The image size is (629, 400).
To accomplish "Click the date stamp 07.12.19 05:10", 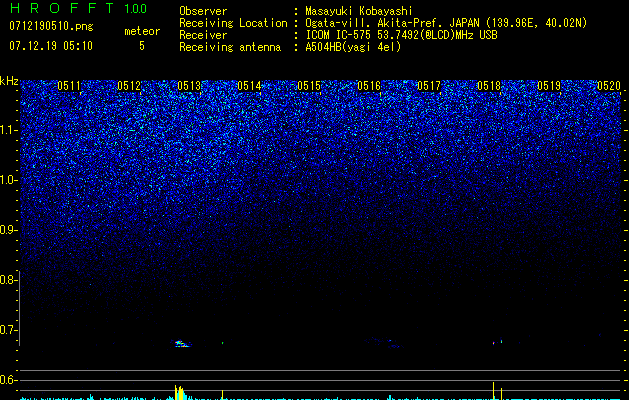I will click(51, 46).
